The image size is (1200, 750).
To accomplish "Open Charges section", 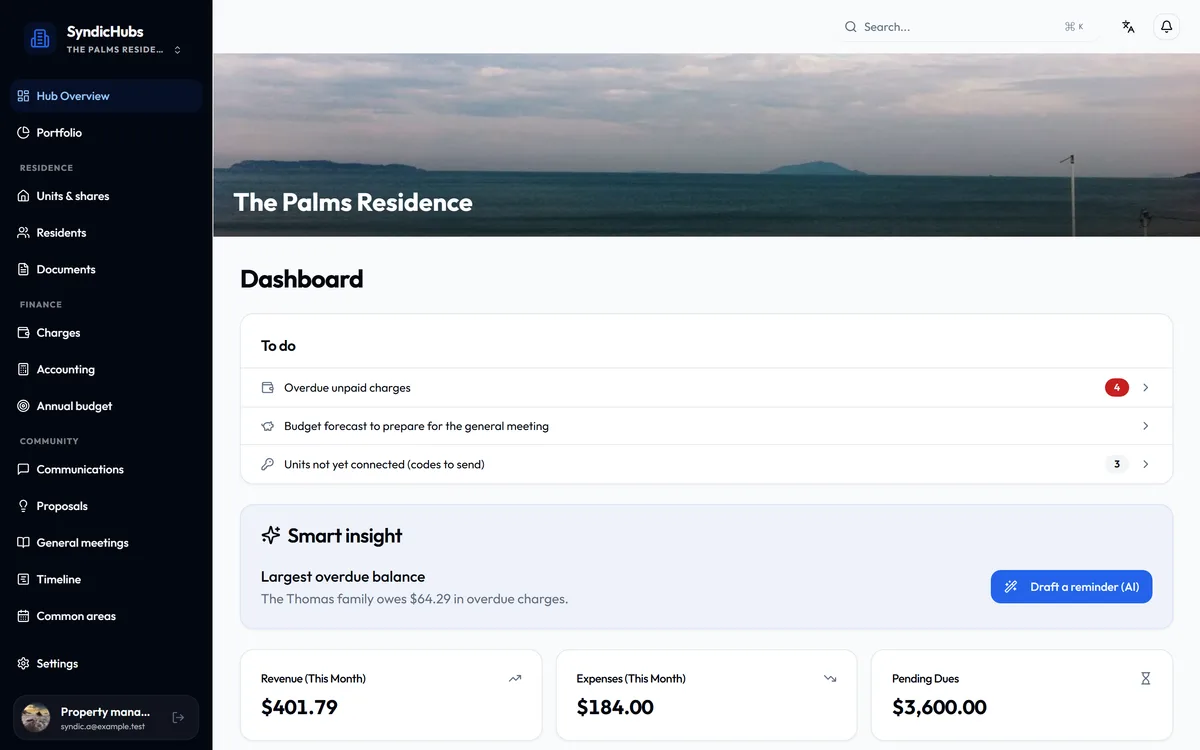I will (x=106, y=333).
